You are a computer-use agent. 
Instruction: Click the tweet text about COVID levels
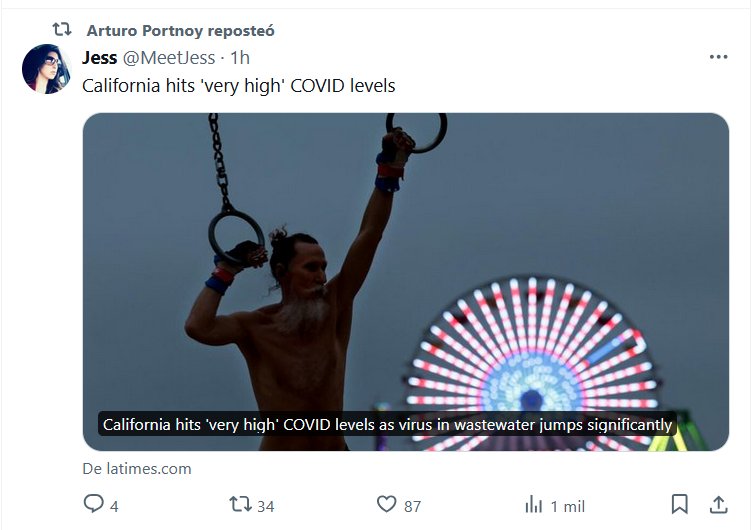[x=238, y=86]
